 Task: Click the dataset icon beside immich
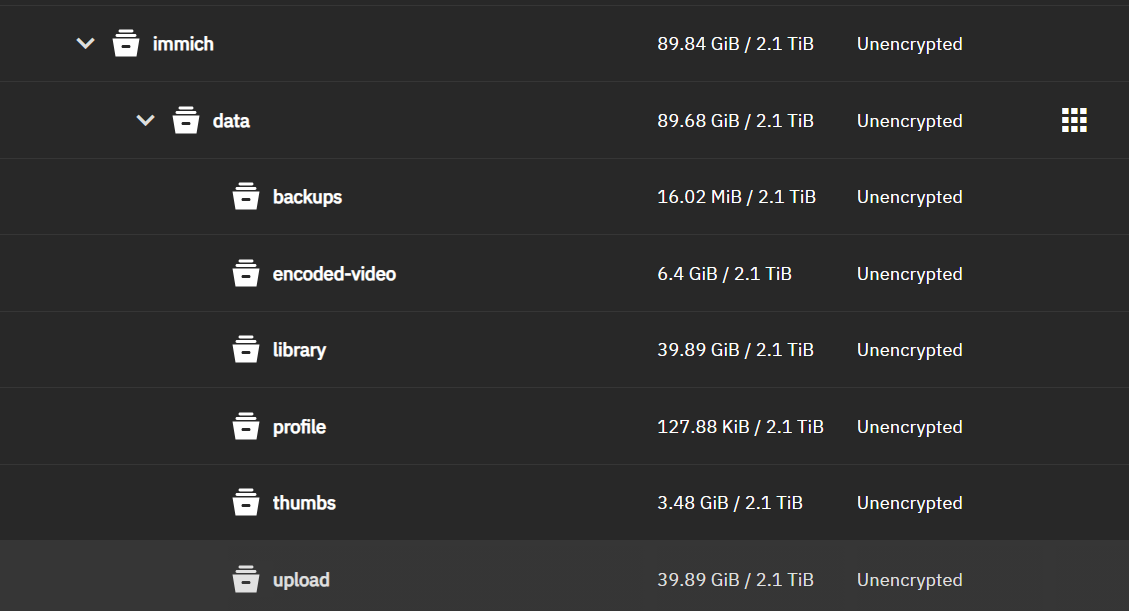click(125, 43)
